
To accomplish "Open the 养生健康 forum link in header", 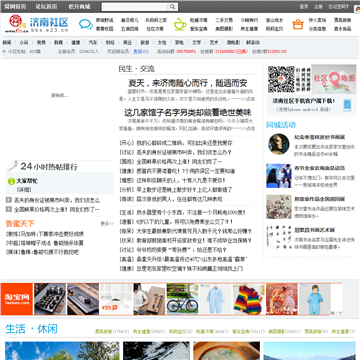I will tap(249, 29).
